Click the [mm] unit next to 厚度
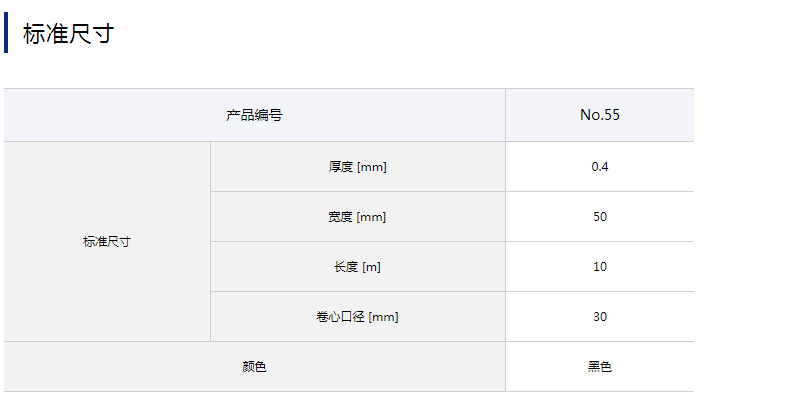 [372, 167]
